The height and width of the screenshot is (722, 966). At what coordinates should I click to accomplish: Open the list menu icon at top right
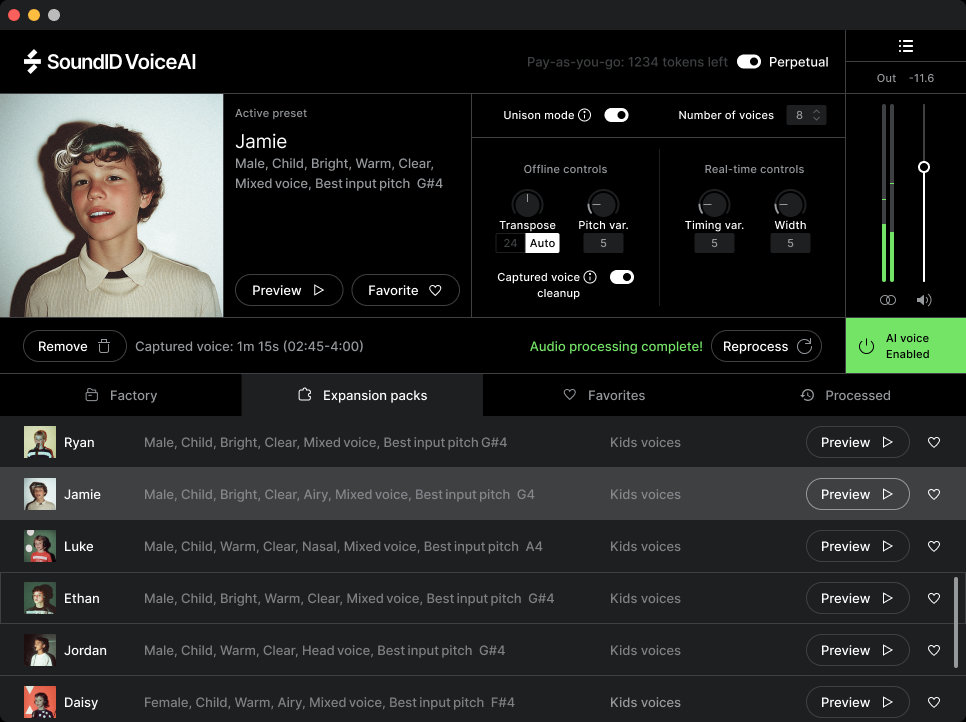pyautogui.click(x=905, y=46)
